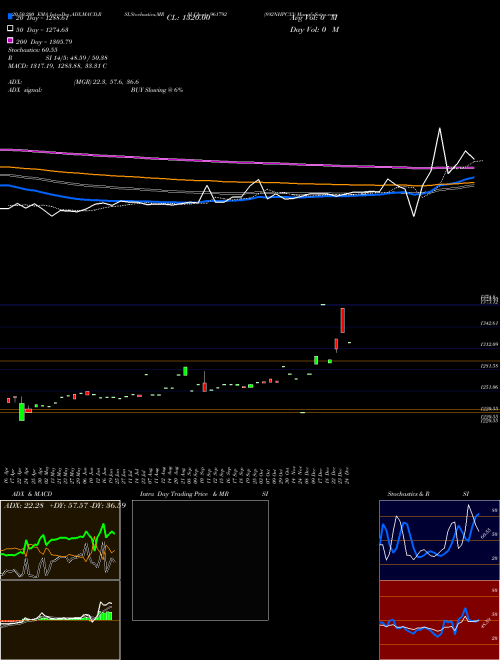Viewport: 500px width, 660px height.
Task: Click the large green candlestick at chart start
Action: coord(22,412)
